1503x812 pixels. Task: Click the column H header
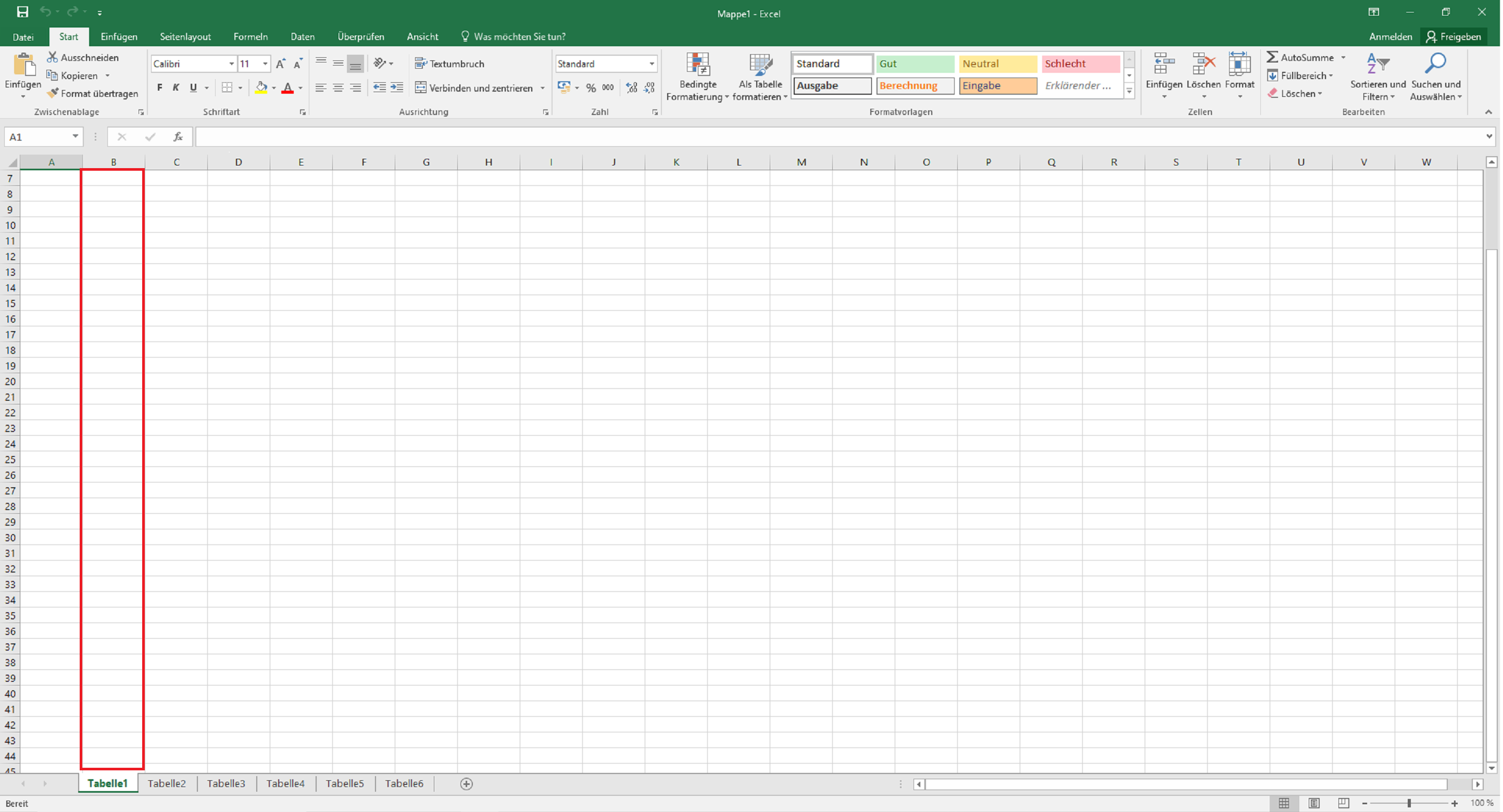(x=489, y=161)
